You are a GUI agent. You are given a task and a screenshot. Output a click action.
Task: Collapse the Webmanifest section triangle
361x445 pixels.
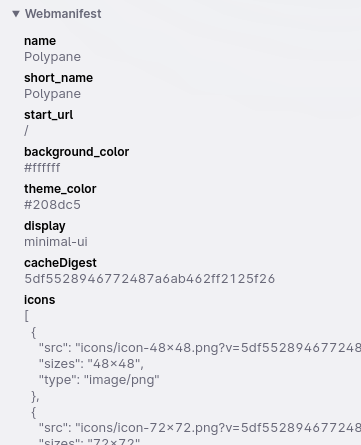(16, 14)
